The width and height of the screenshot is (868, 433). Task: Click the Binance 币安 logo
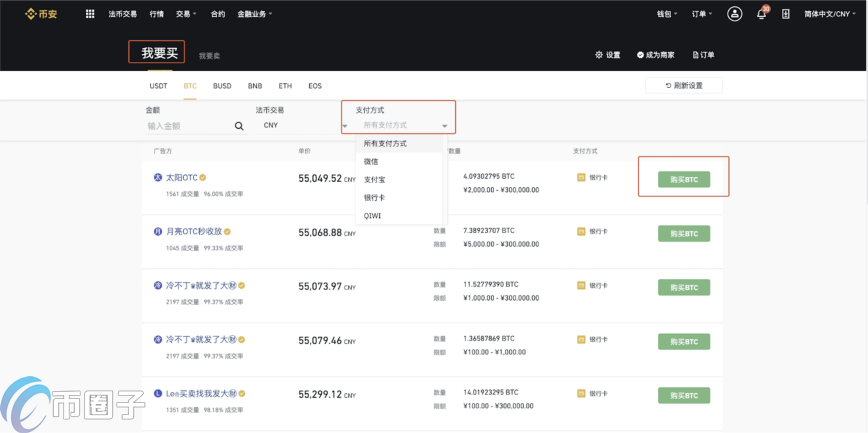click(x=40, y=14)
